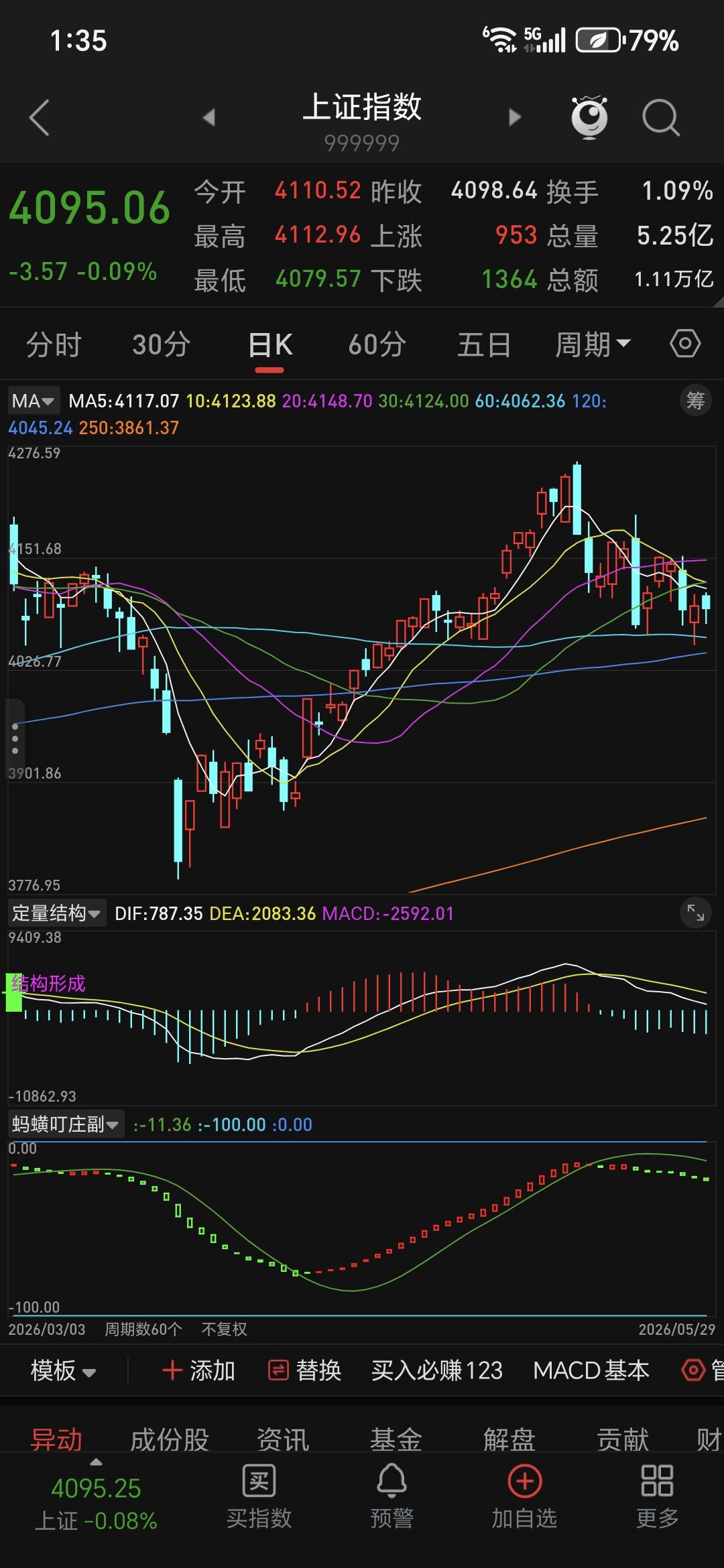Switch to previous index arrow
The height and width of the screenshot is (1568, 724).
click(x=209, y=118)
